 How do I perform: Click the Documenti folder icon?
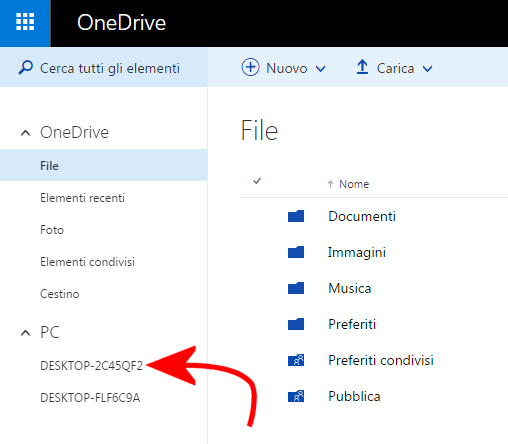tap(296, 216)
